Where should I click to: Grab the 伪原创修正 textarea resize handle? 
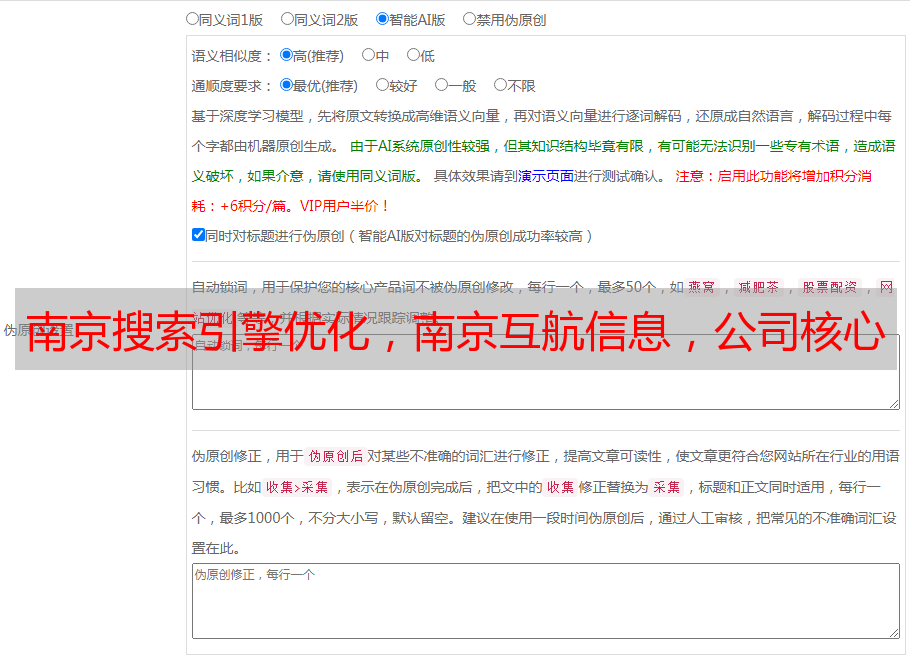(x=894, y=633)
